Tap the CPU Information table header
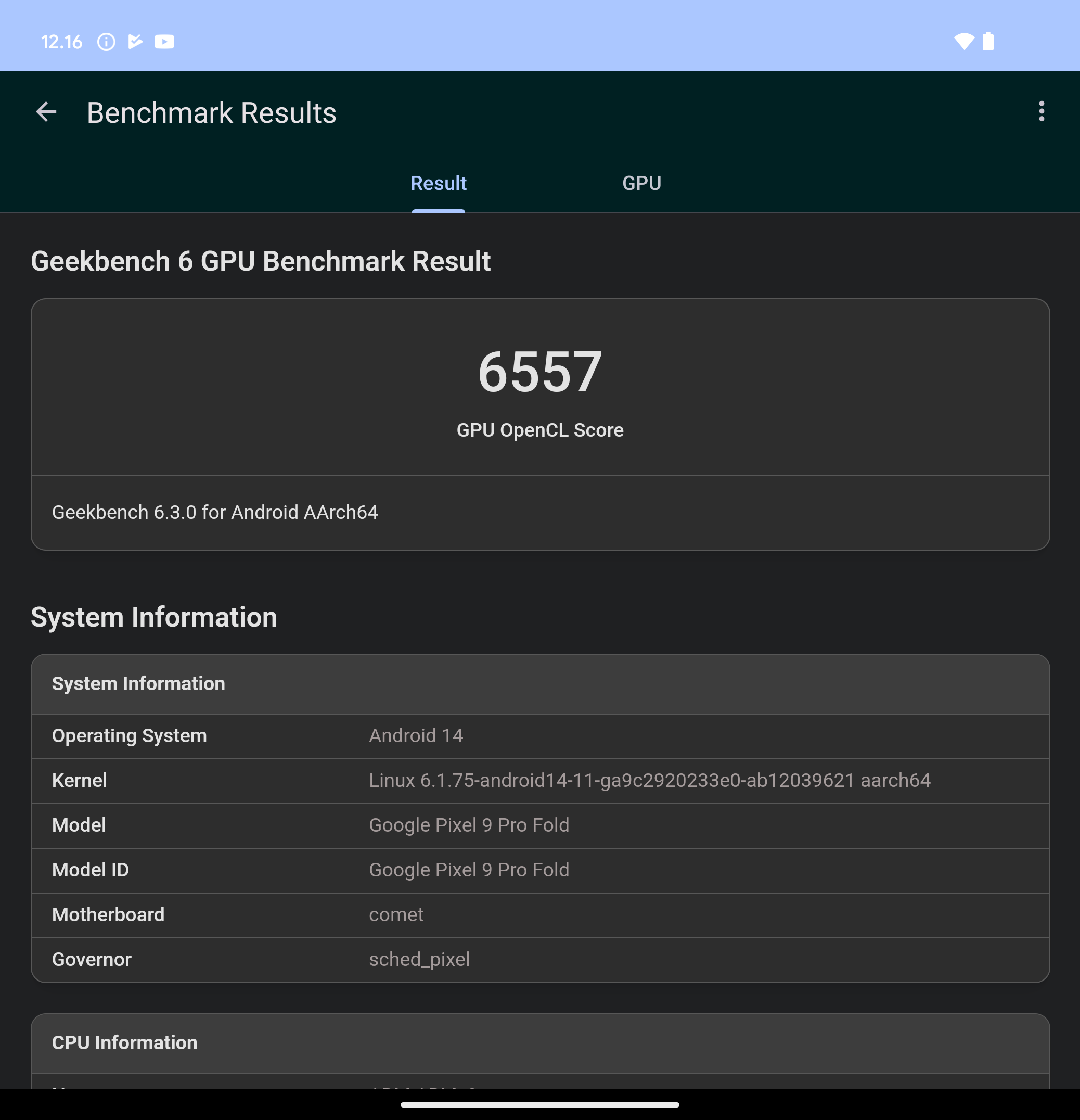 click(x=539, y=1043)
